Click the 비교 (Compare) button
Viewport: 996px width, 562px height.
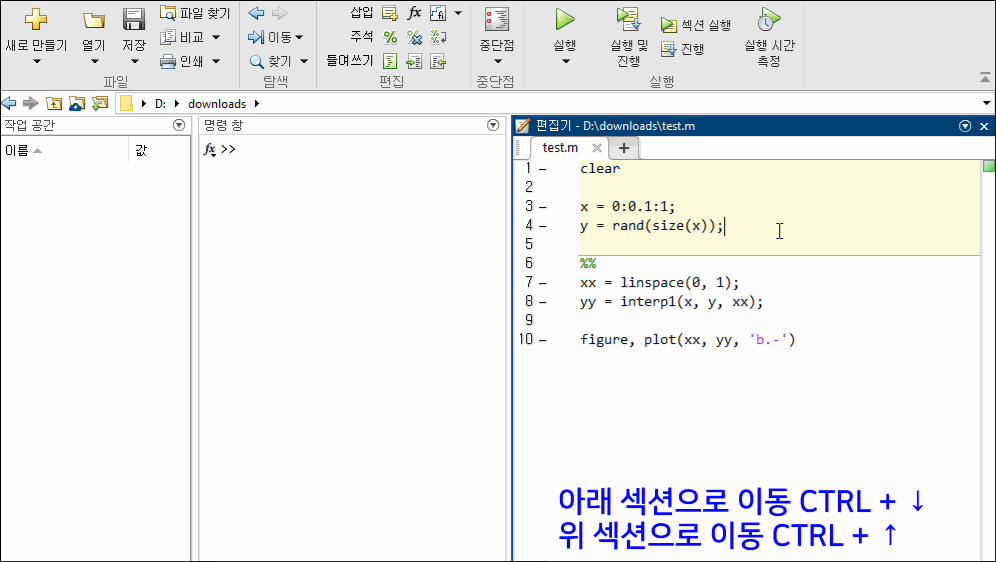click(x=183, y=37)
